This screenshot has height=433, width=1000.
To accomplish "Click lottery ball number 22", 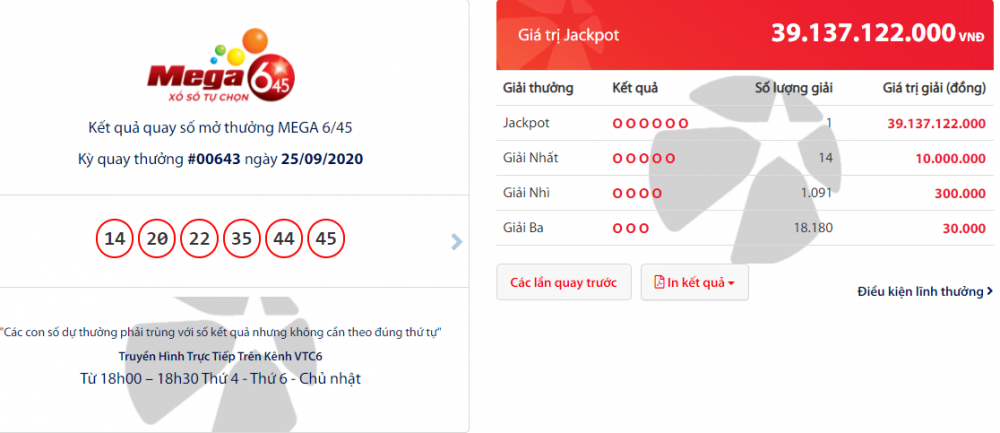I will tap(199, 239).
